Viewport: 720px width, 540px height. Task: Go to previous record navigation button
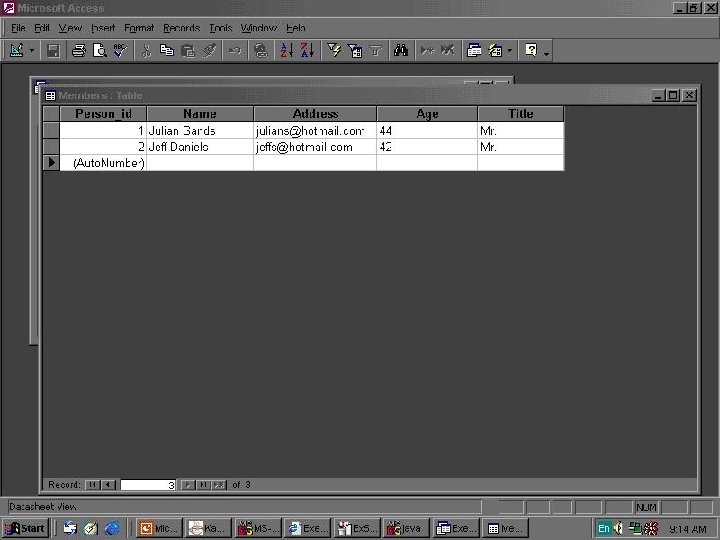pos(108,484)
